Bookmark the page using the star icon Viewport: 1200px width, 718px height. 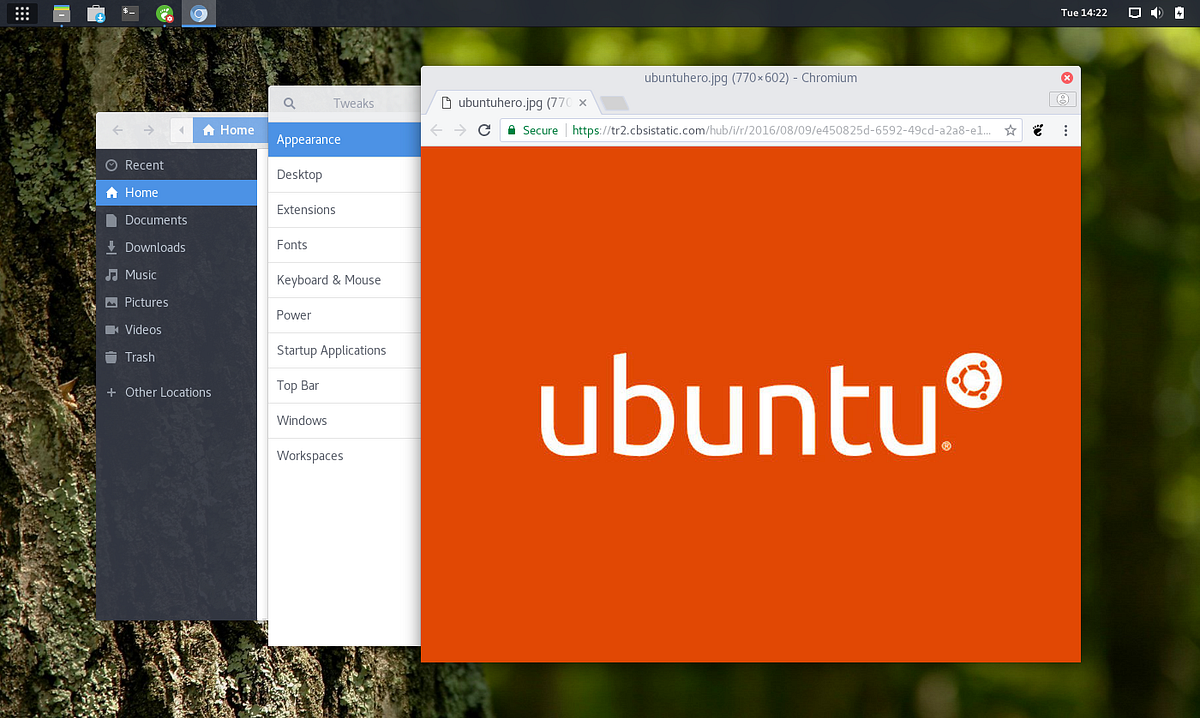(1011, 130)
